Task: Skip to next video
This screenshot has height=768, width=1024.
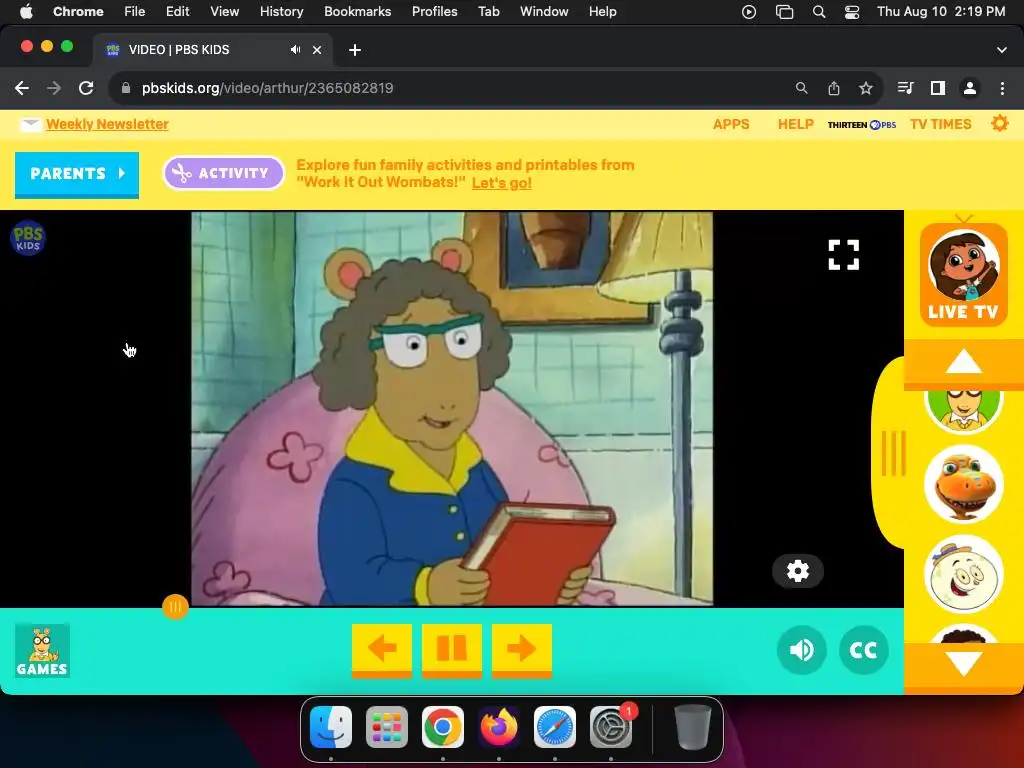Action: click(522, 649)
